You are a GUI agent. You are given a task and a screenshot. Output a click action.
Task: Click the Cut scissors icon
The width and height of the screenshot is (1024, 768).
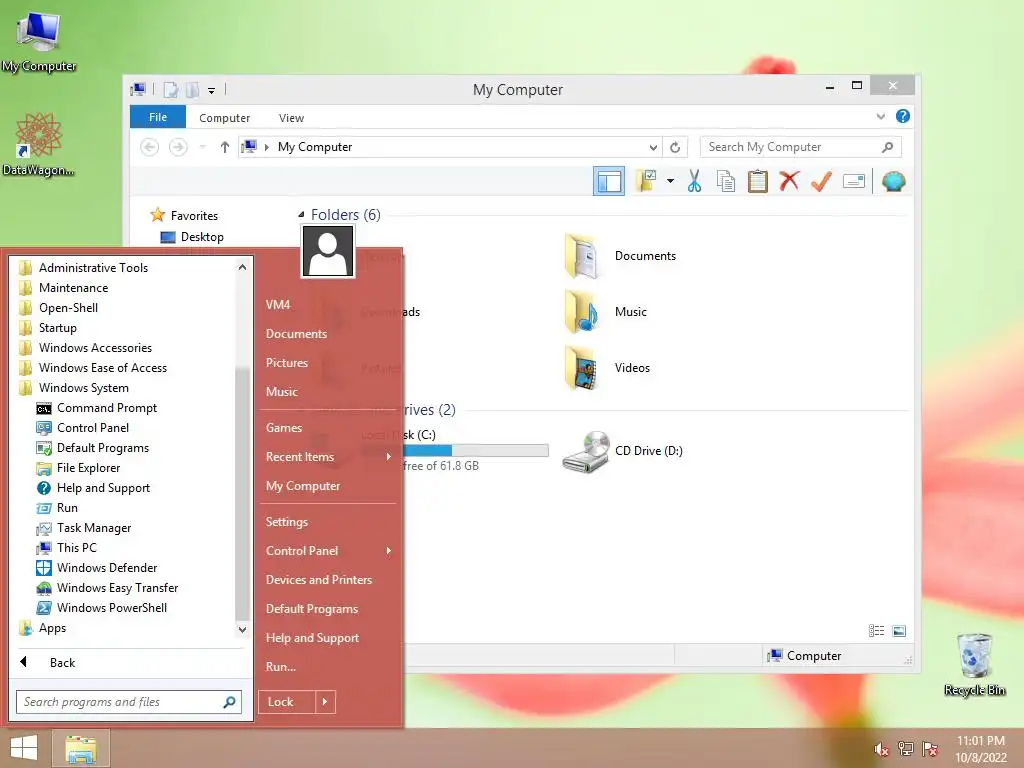click(694, 181)
